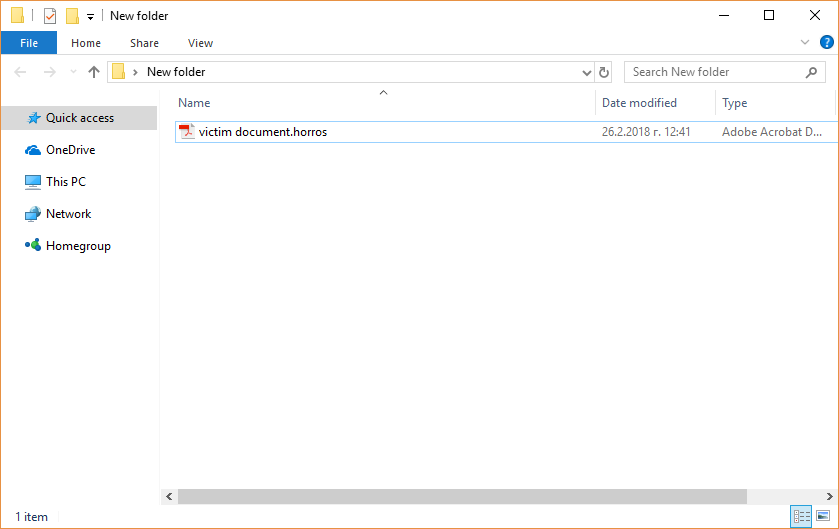Click the Adobe Acrobat D... type cell
Viewport: 839px width, 529px height.
pos(772,132)
